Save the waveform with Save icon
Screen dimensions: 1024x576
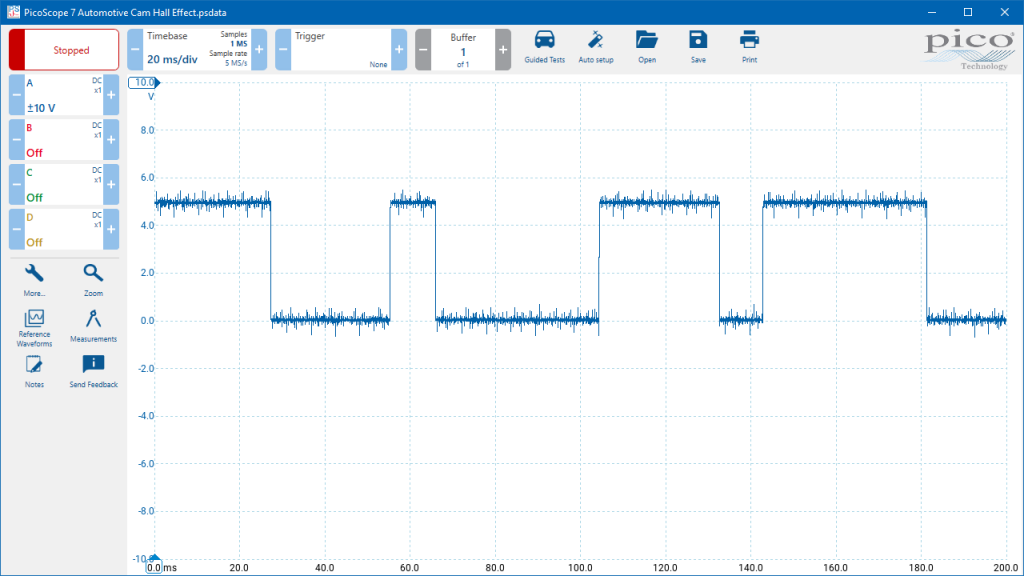coord(698,48)
